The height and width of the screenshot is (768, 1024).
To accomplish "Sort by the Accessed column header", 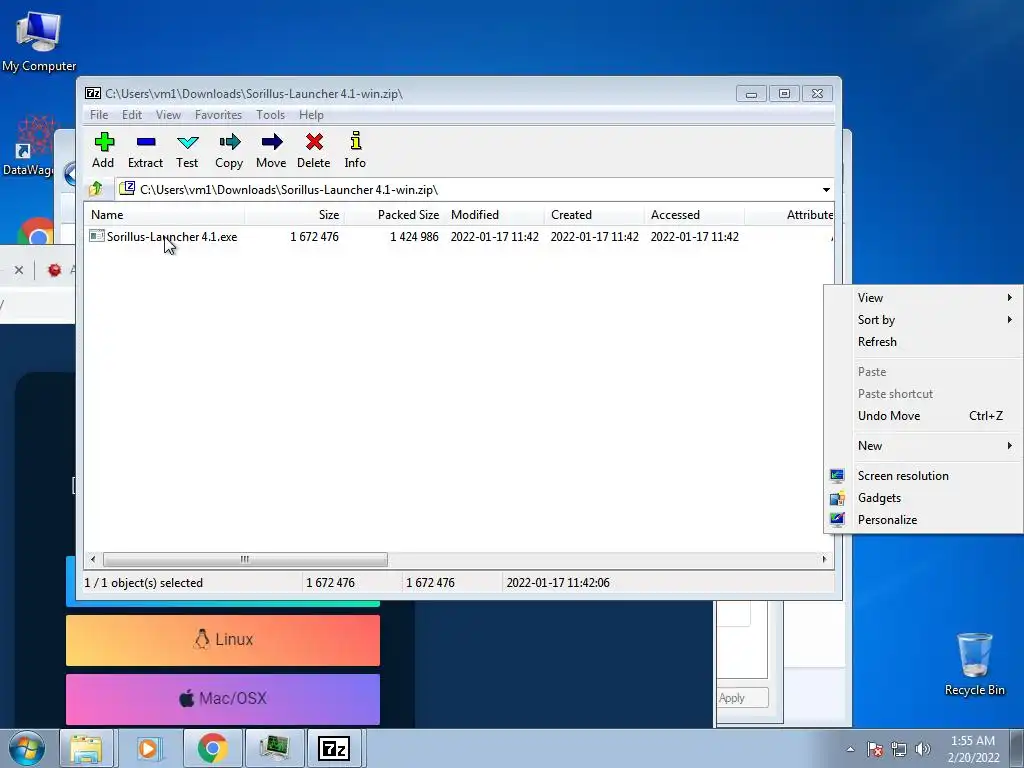I will 694,215.
